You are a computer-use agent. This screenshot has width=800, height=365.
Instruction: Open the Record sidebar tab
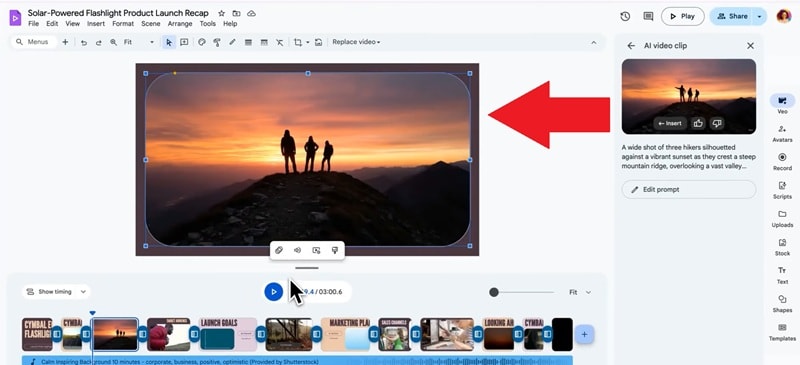click(782, 161)
